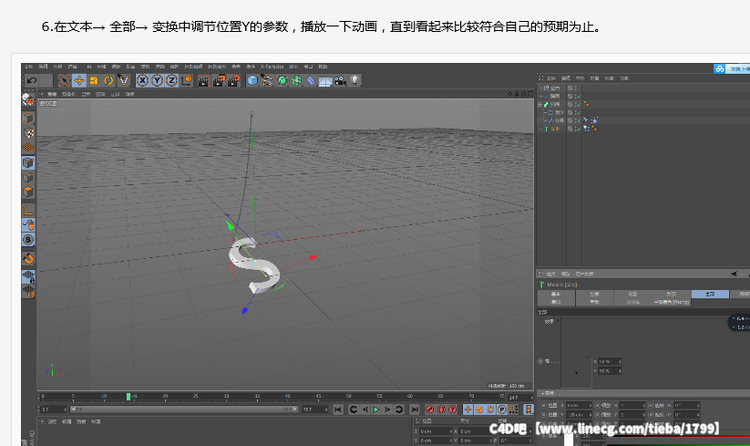Click the orange Magnet snapping icon
The height and width of the screenshot is (446, 750).
coord(28,259)
